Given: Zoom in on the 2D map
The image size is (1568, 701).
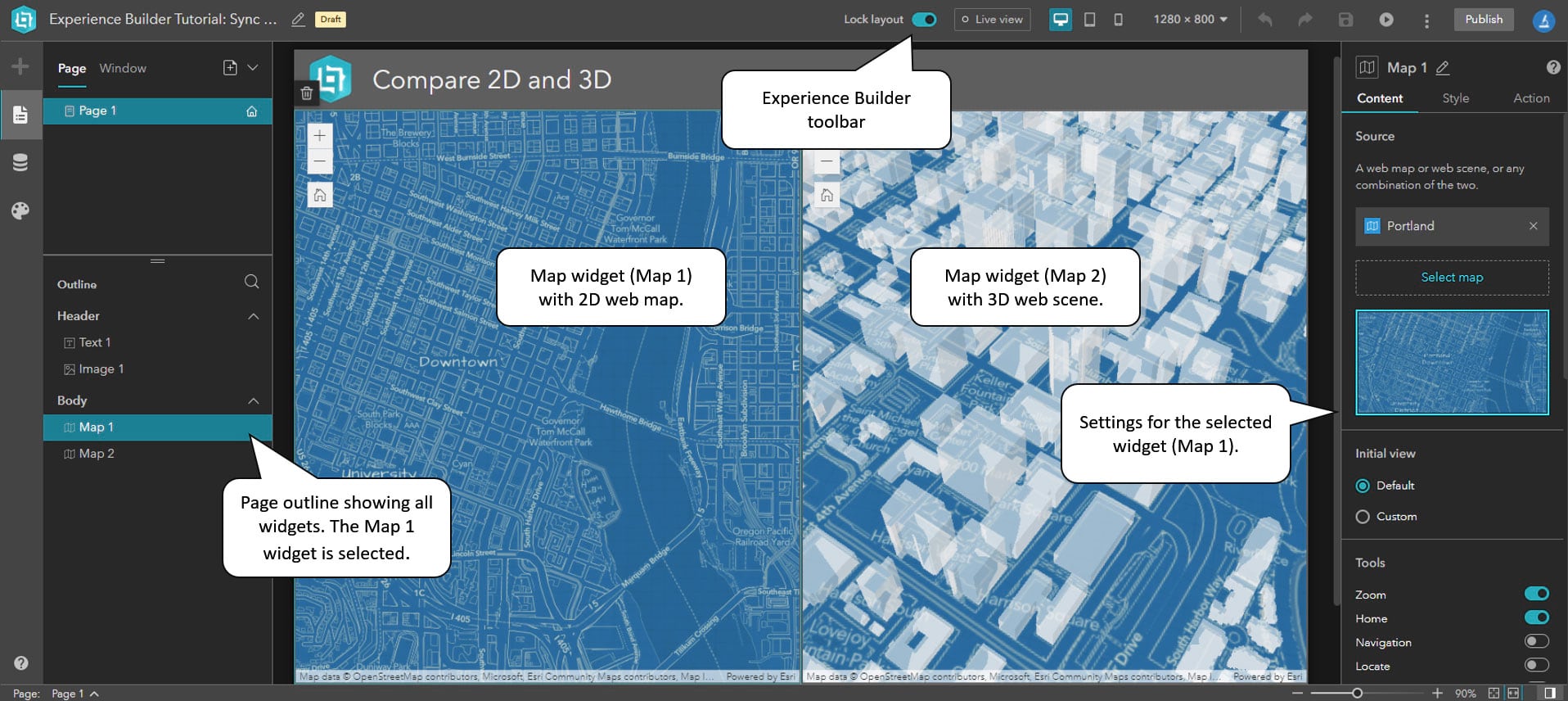Looking at the screenshot, I should 320,136.
